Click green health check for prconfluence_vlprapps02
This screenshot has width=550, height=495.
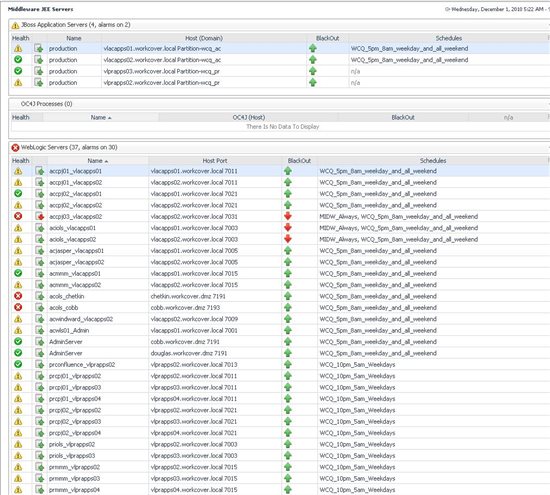click(18, 364)
